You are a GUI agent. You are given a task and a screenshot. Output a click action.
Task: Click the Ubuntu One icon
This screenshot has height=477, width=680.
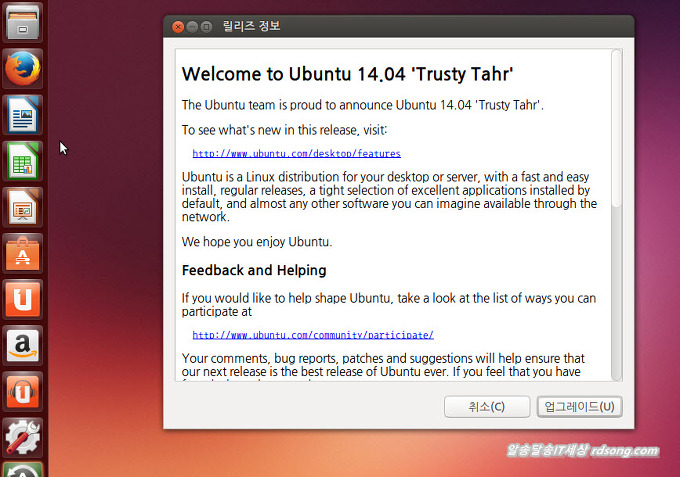22,300
